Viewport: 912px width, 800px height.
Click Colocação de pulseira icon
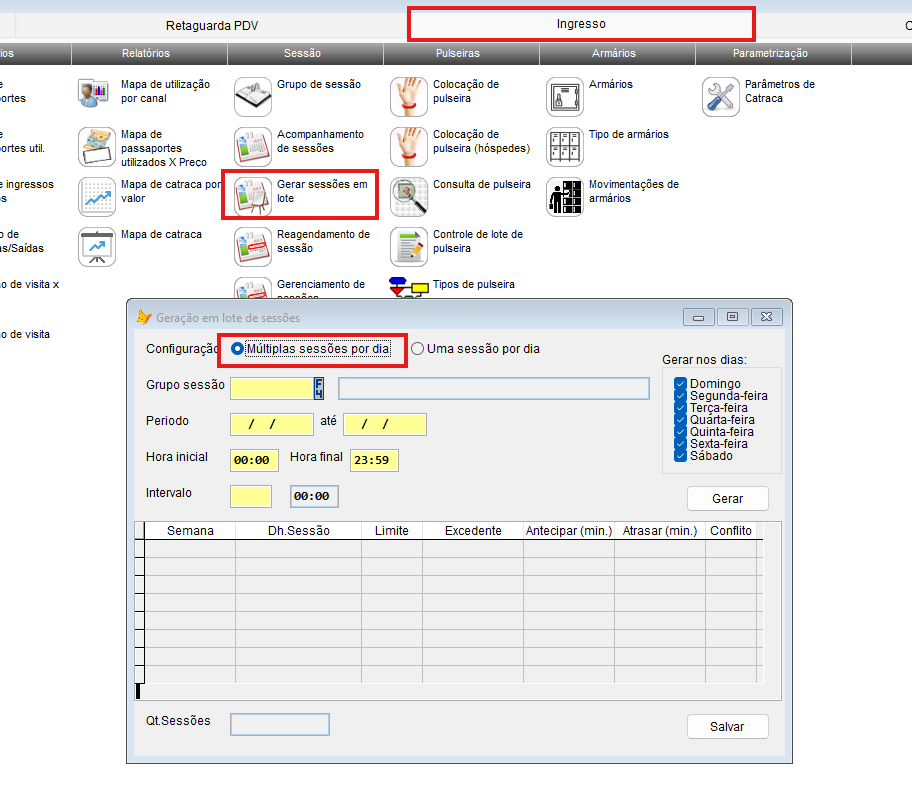coord(408,96)
